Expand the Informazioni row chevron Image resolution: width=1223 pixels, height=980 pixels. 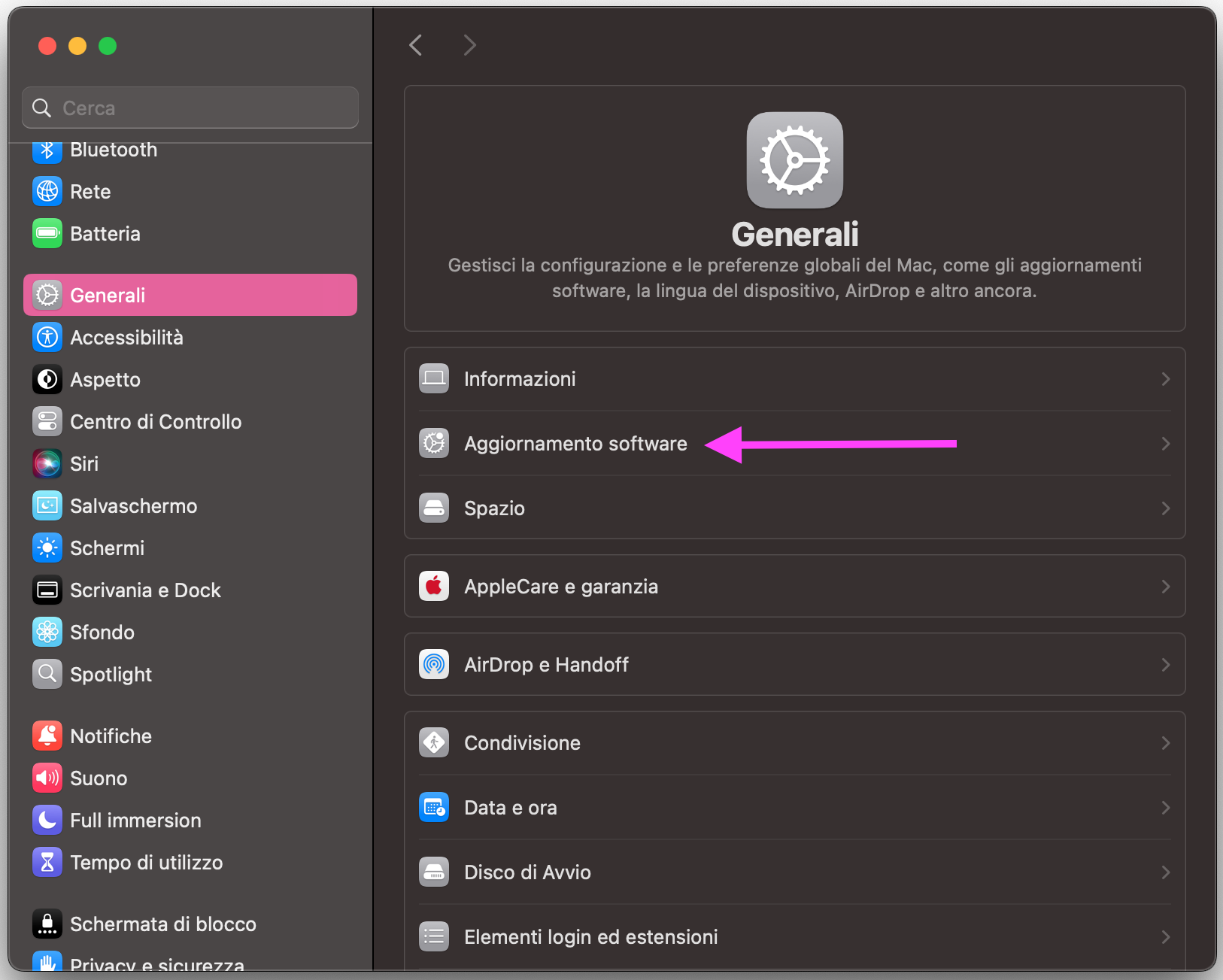pos(1165,378)
